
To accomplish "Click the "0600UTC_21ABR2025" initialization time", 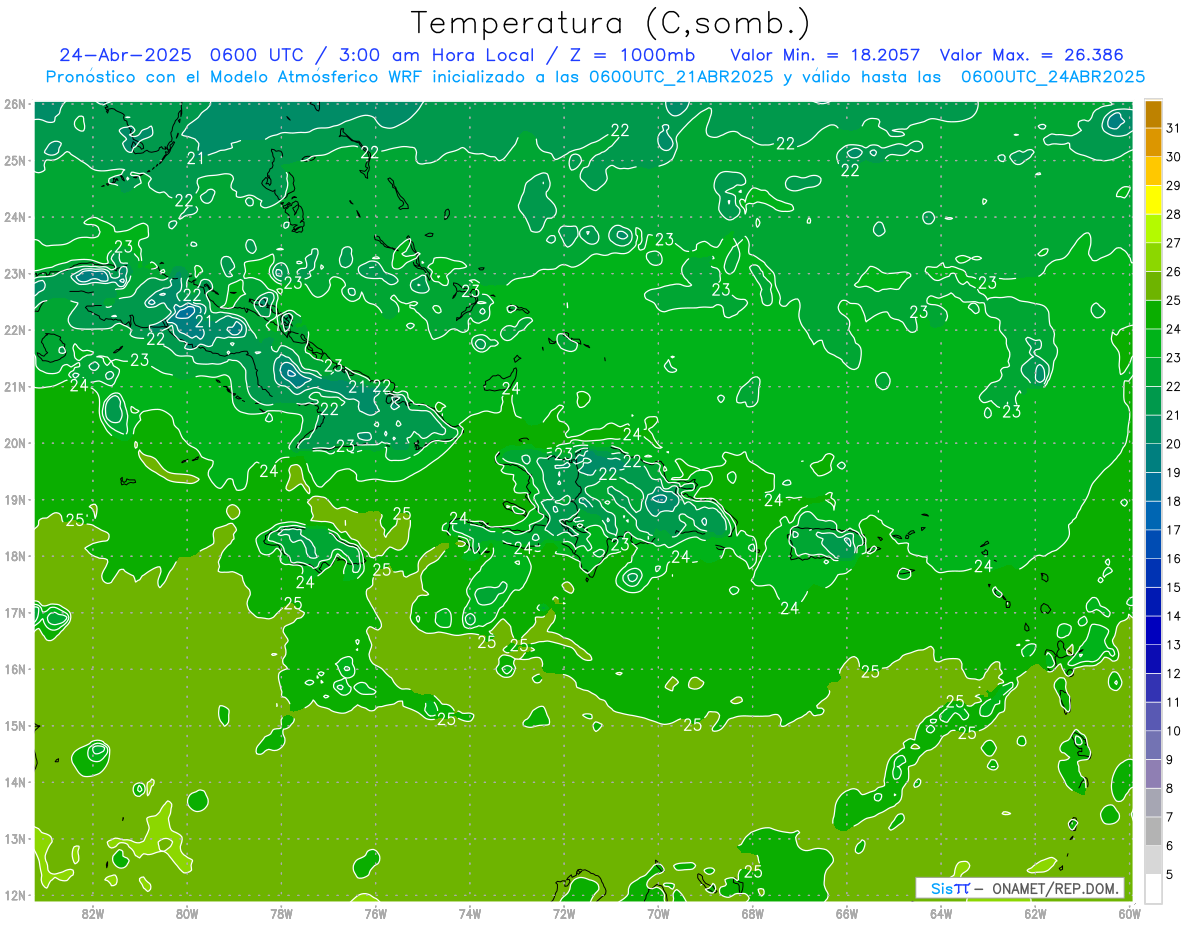I will pyautogui.click(x=681, y=77).
